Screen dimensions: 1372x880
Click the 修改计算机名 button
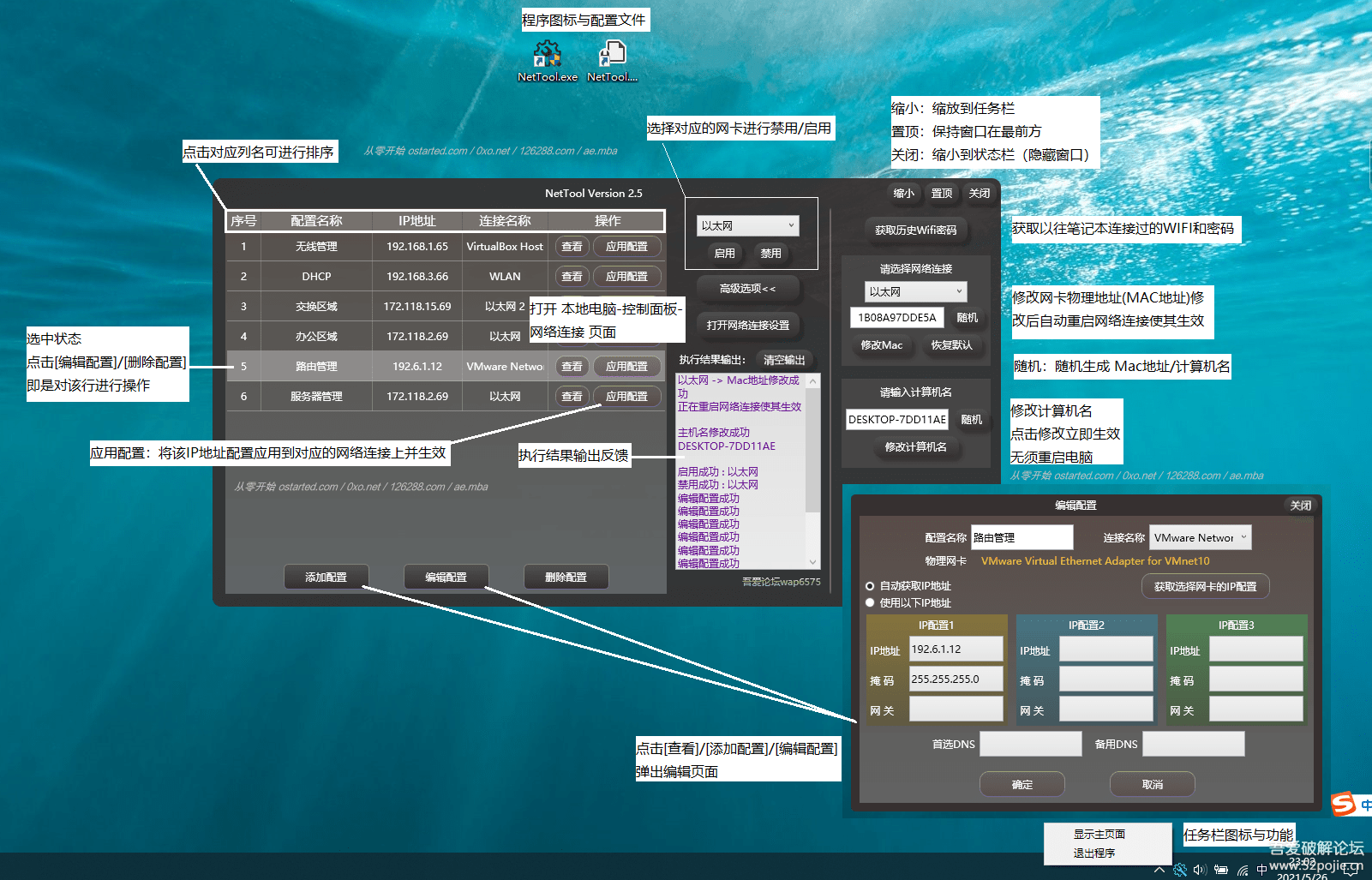pyautogui.click(x=915, y=447)
